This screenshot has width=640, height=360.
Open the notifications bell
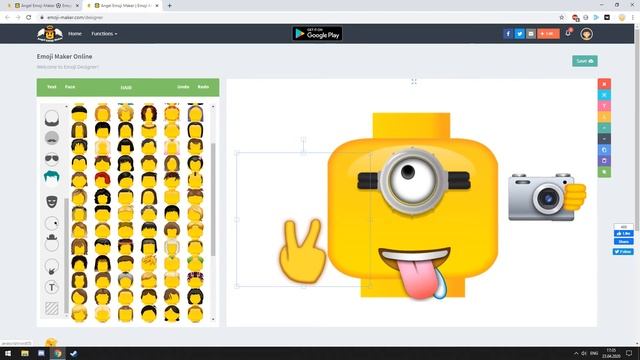click(x=568, y=33)
